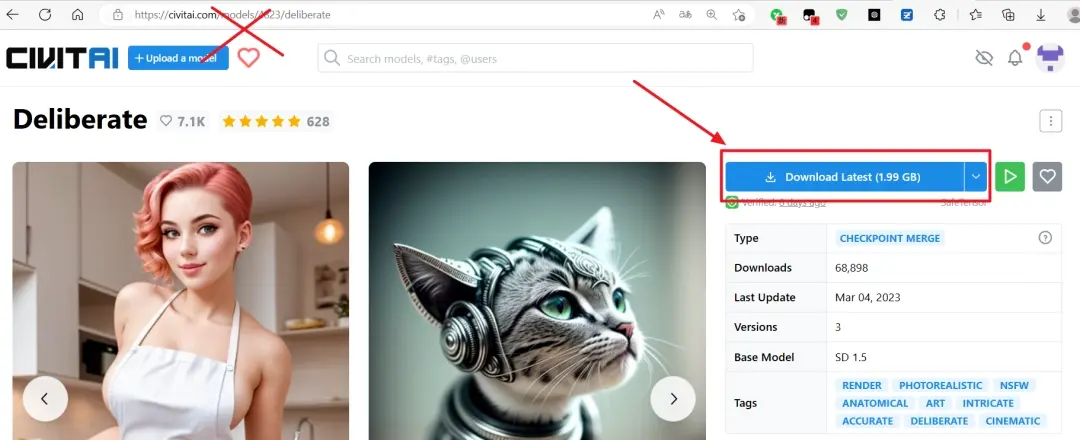
Task: Open the user avatar profile menu
Action: (1050, 59)
